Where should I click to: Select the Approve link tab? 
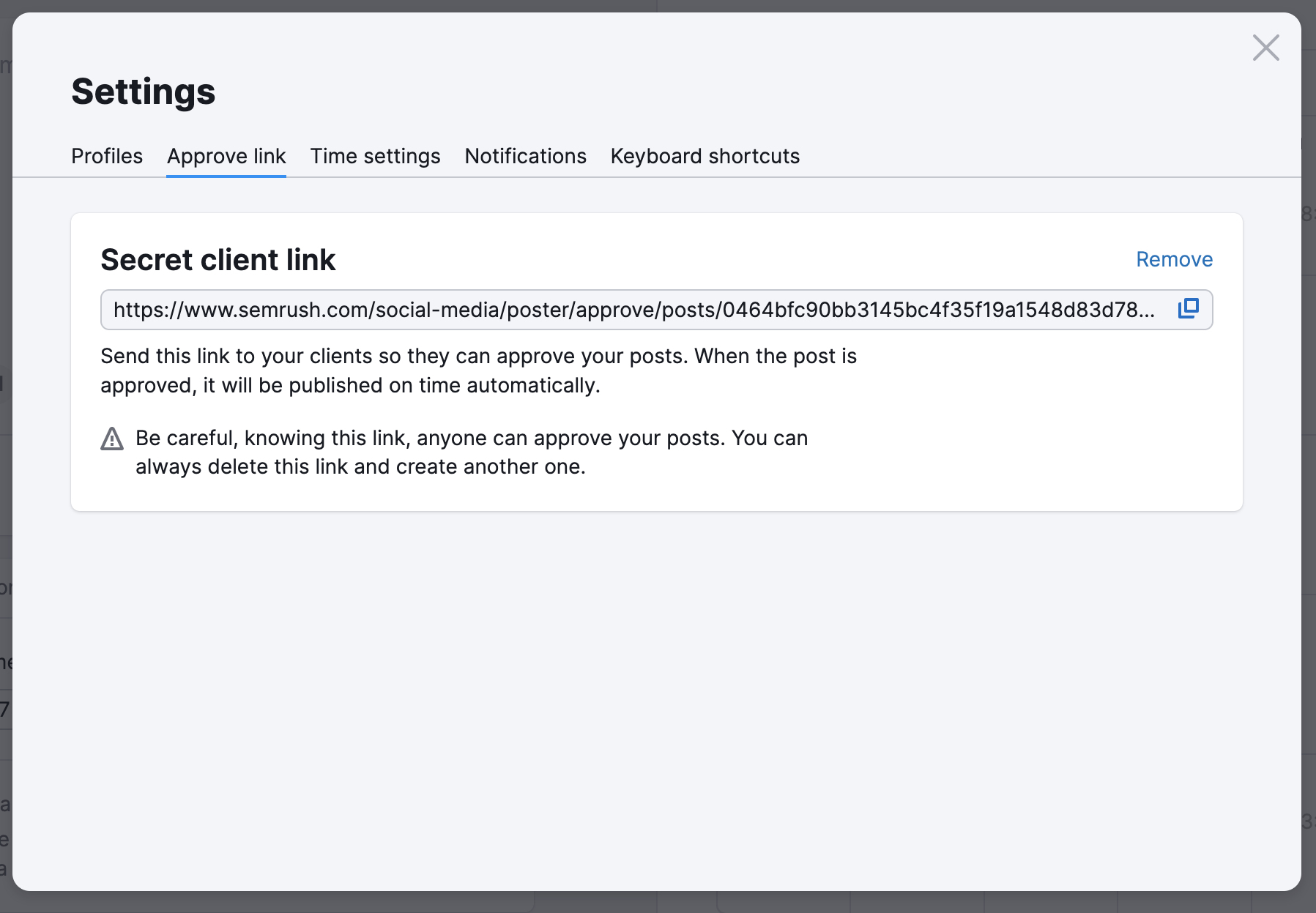click(226, 156)
